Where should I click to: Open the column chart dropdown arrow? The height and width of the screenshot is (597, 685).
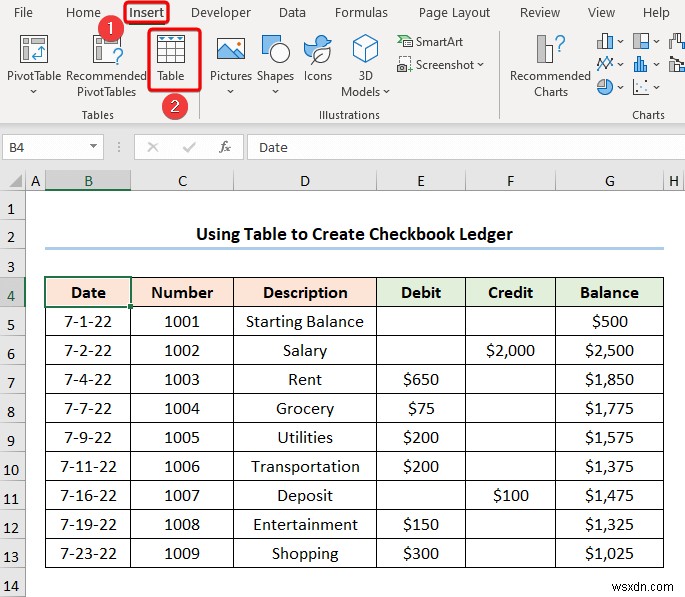[x=620, y=42]
